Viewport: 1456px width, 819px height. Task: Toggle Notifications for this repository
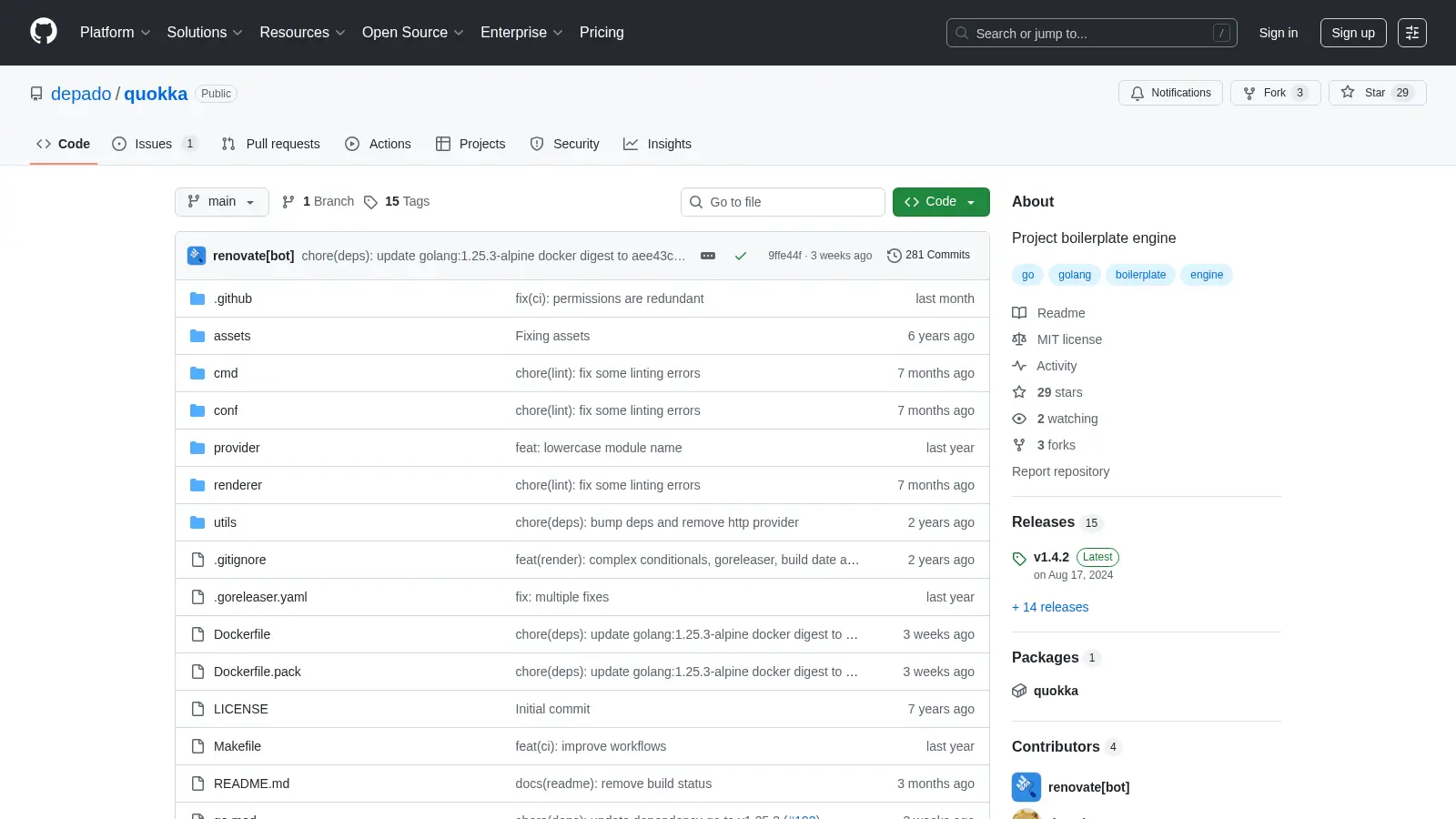pos(1170,93)
